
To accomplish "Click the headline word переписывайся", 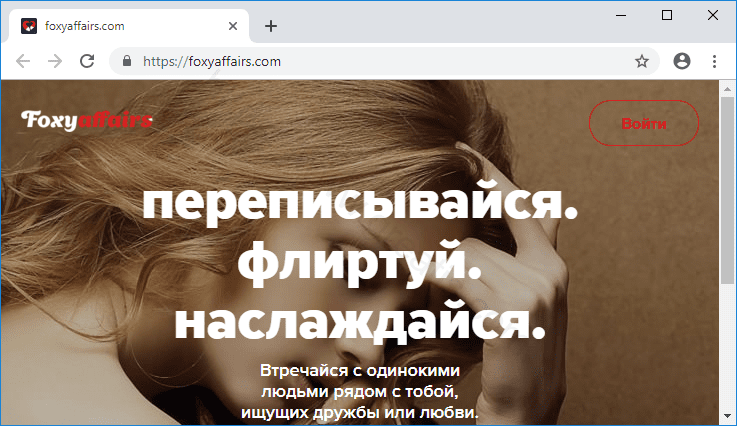I will point(361,203).
